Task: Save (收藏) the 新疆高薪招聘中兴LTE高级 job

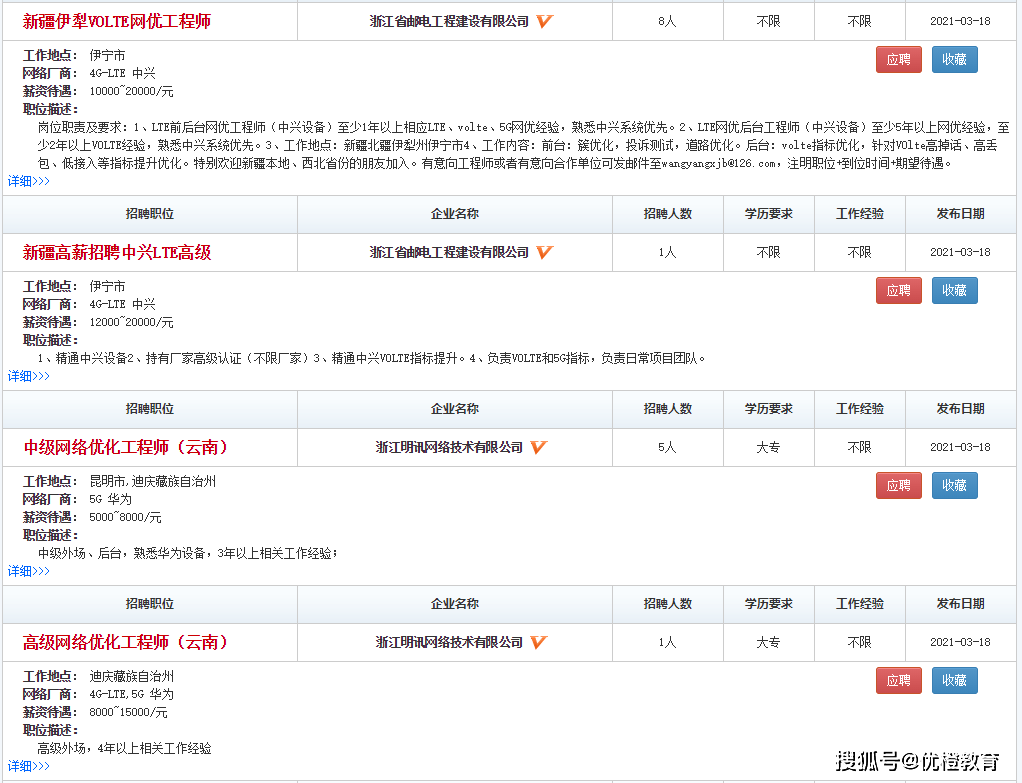Action: click(x=955, y=290)
